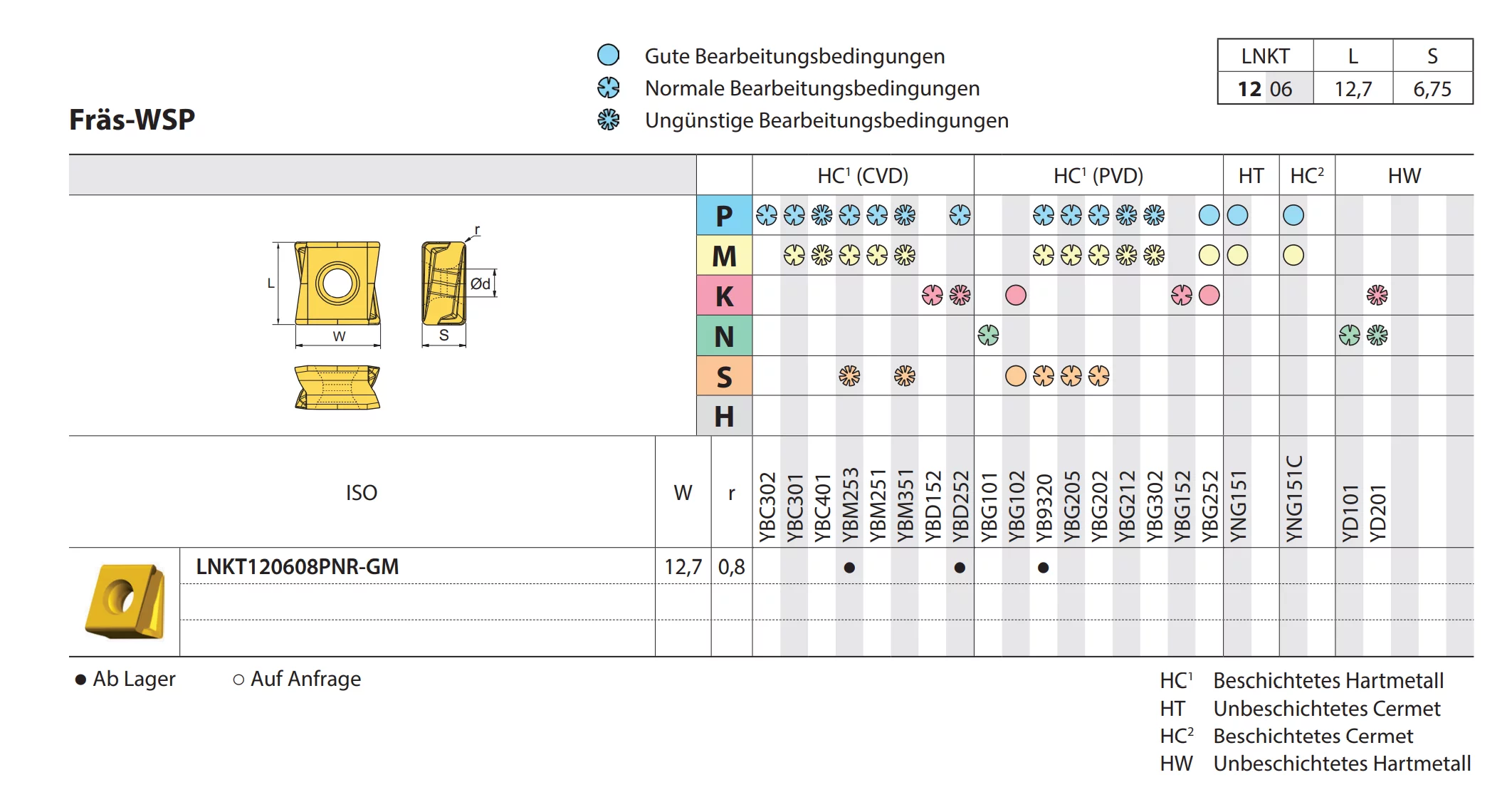Click the side-view insert drawing labeled Ød
This screenshot has width=1512, height=812.
click(x=443, y=283)
